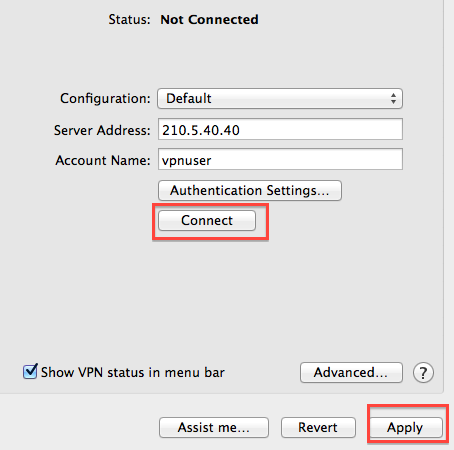Click the Server Address field
The width and height of the screenshot is (454, 450).
coord(280,129)
